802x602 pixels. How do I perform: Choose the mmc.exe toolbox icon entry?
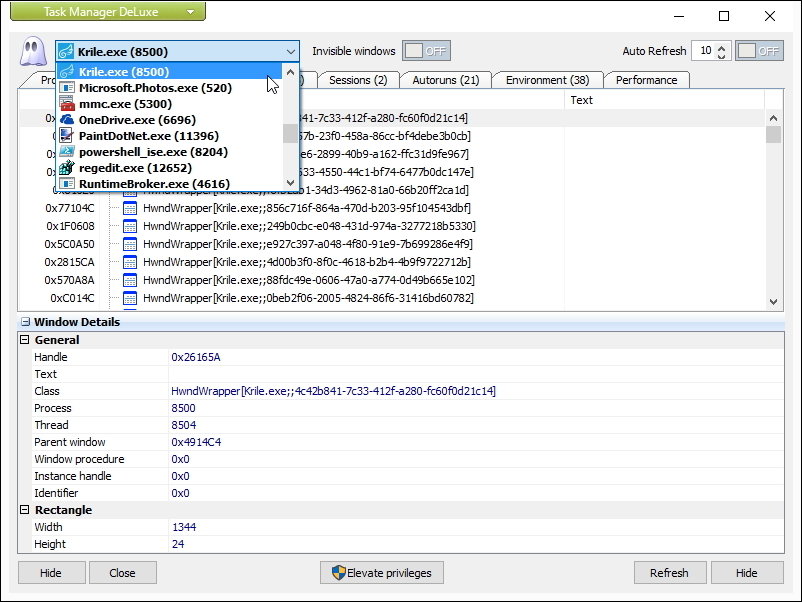click(x=67, y=104)
